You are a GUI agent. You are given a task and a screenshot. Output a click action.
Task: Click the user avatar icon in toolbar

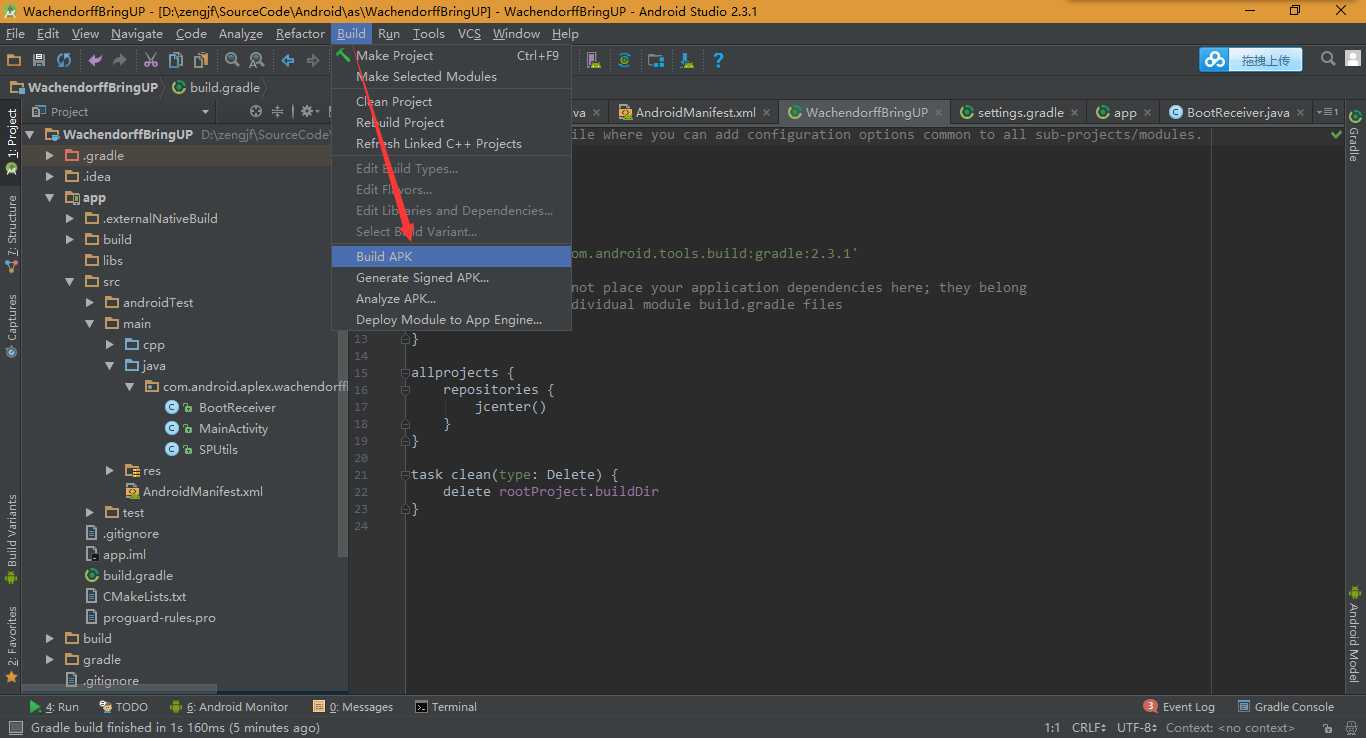pyautogui.click(x=1352, y=59)
